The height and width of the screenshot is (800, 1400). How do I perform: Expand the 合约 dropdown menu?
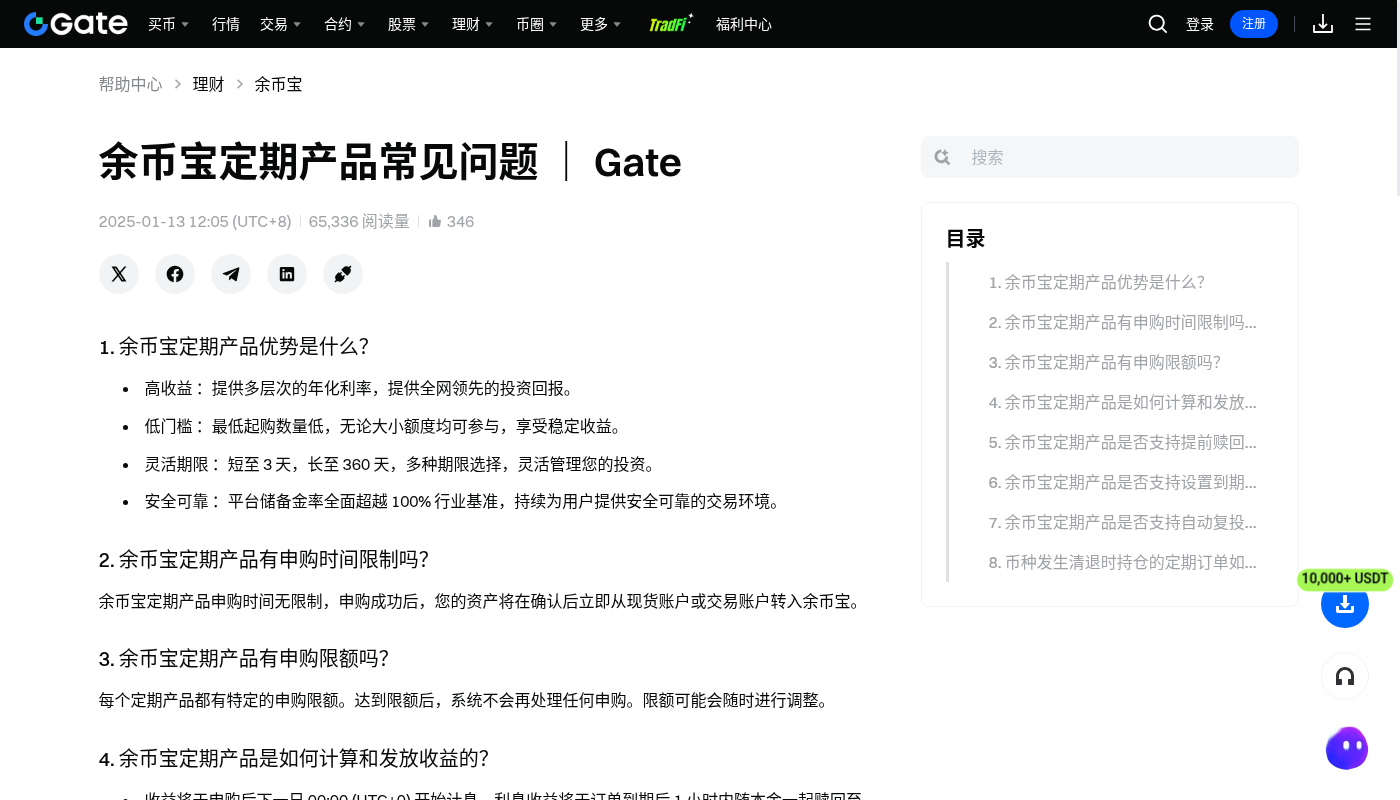[x=345, y=24]
